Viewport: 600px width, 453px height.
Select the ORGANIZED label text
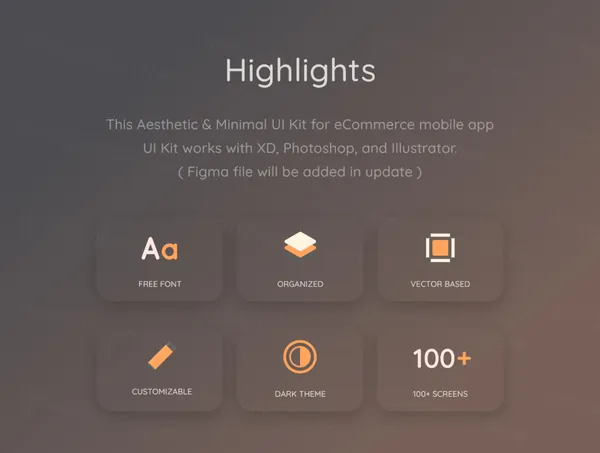[300, 284]
